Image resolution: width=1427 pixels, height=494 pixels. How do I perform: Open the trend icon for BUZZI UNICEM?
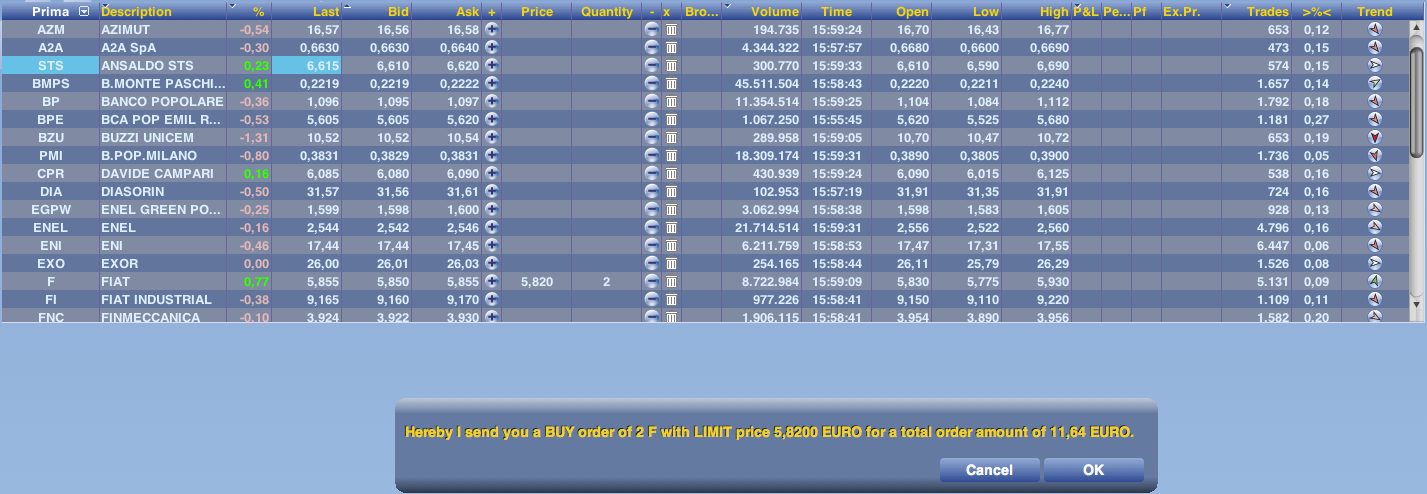1374,138
